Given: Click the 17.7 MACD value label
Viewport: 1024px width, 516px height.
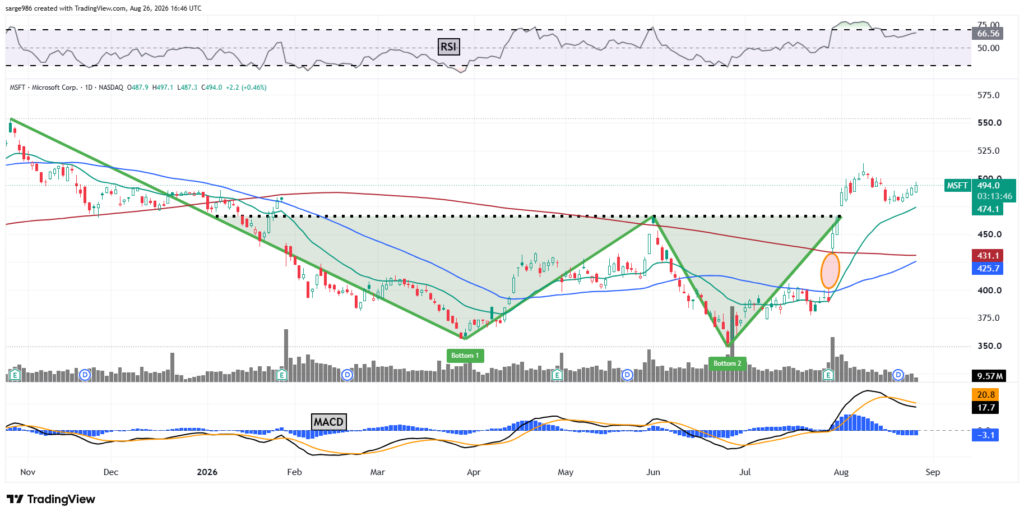Looking at the screenshot, I should [986, 407].
